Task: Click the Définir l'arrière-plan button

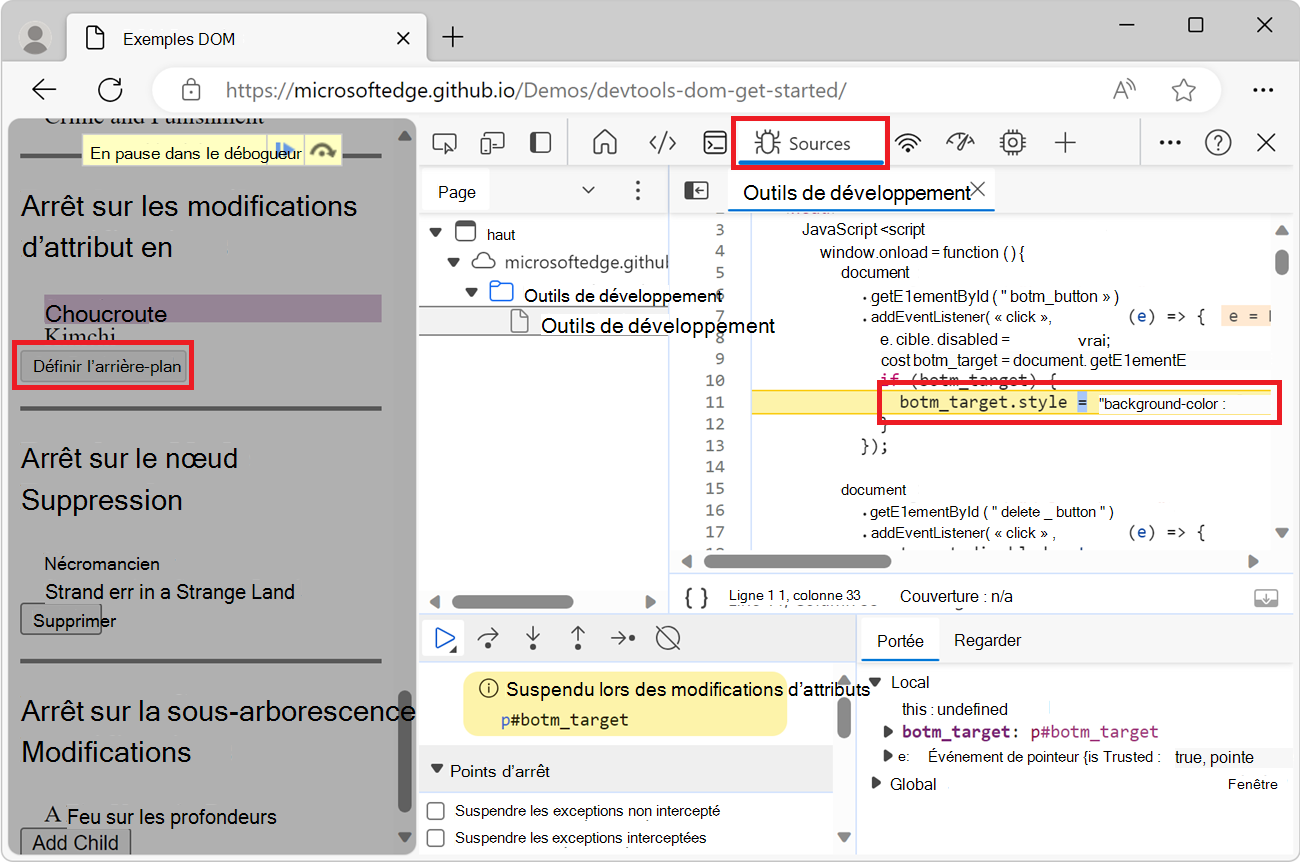Action: [103, 365]
